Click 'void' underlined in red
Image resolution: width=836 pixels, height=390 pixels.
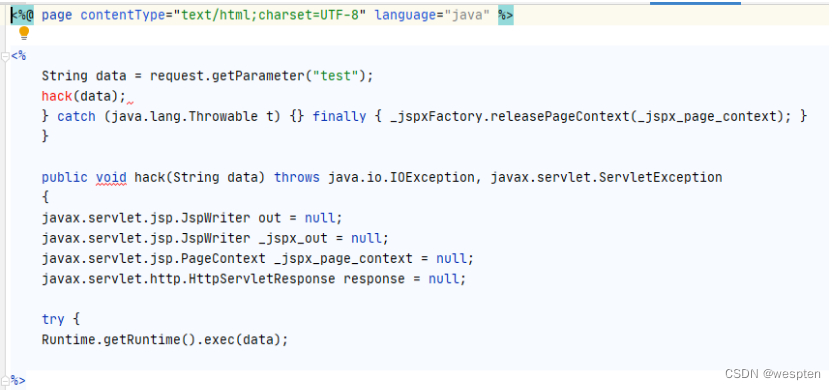click(111, 177)
